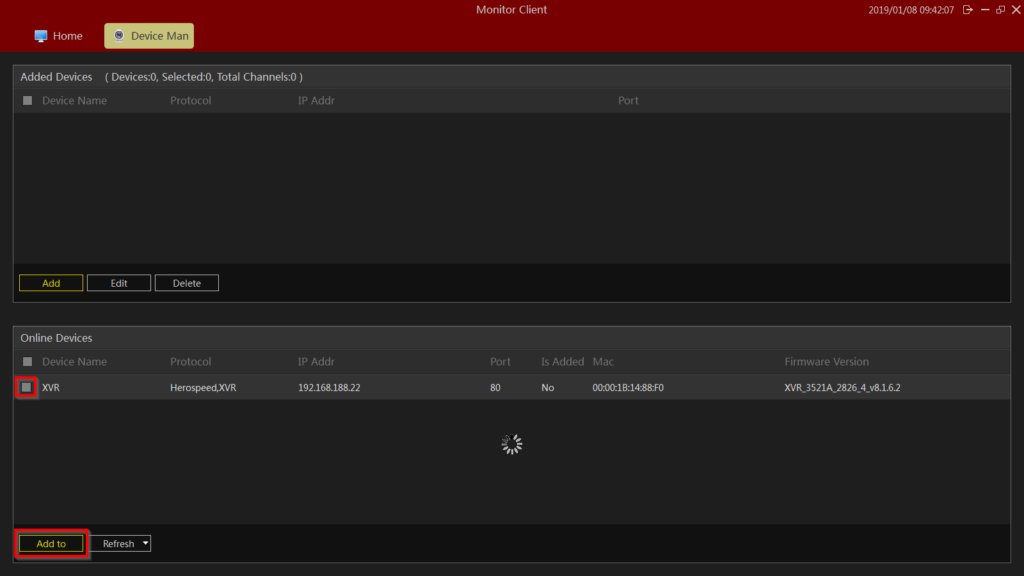This screenshot has width=1024, height=576.
Task: Click Protocol column header in Added Devices
Action: (190, 101)
